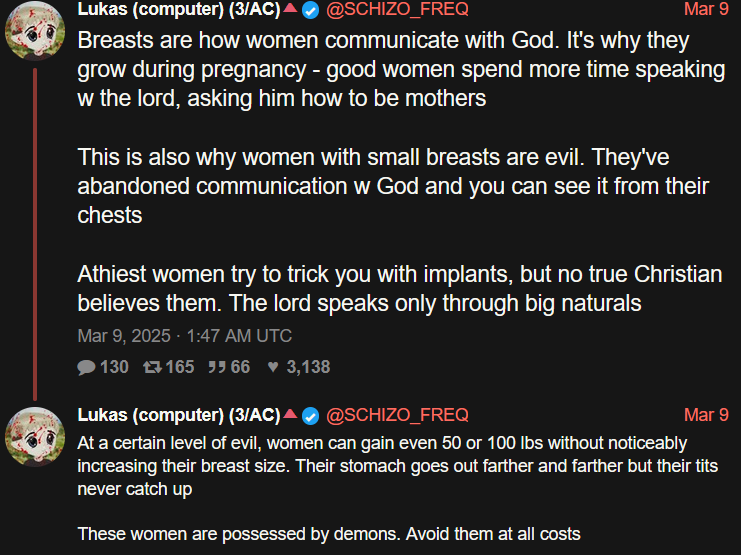Click the retweet icon showing 165
The width and height of the screenshot is (741, 555).
(152, 367)
